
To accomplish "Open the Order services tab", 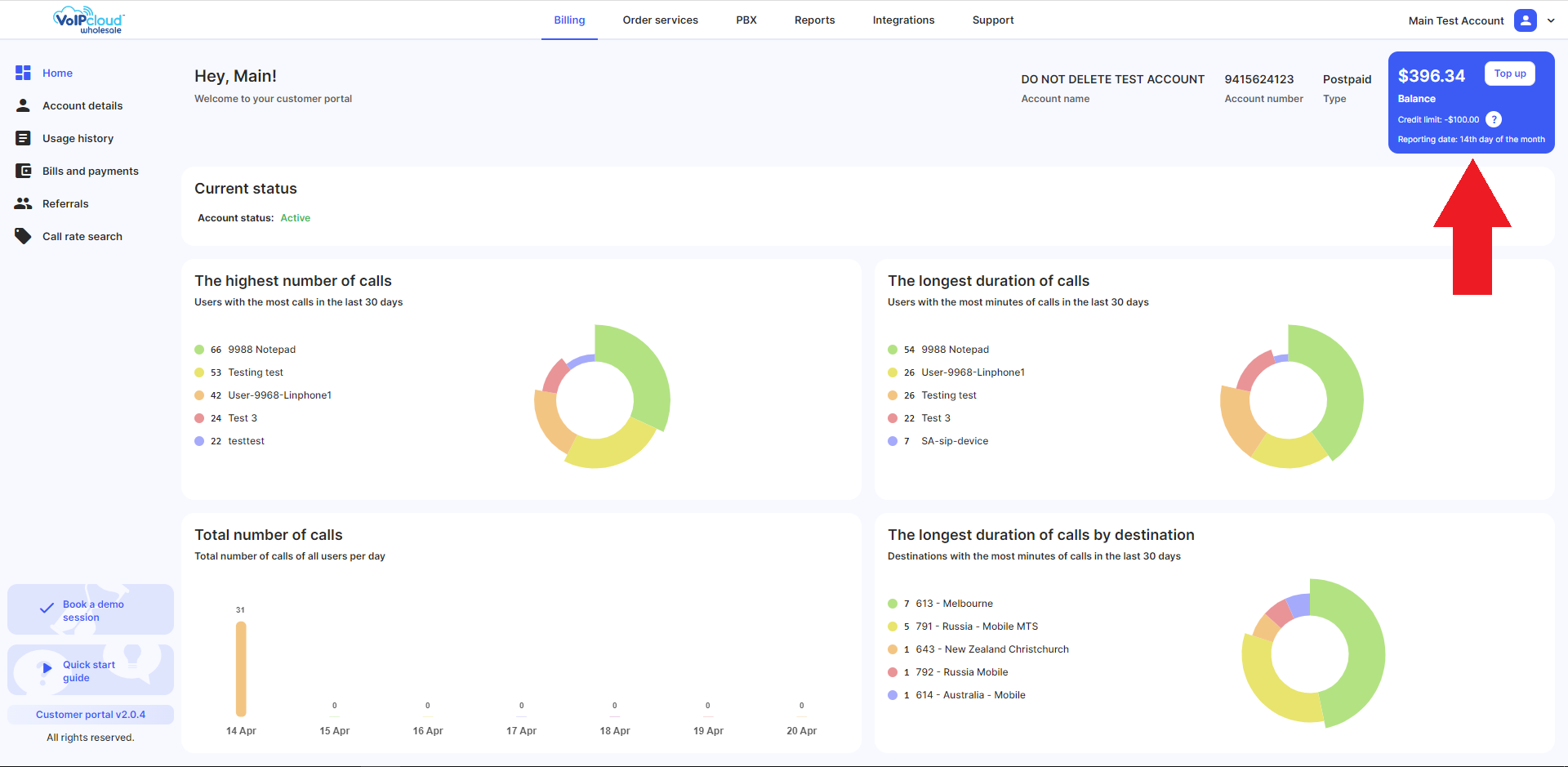I will [660, 20].
